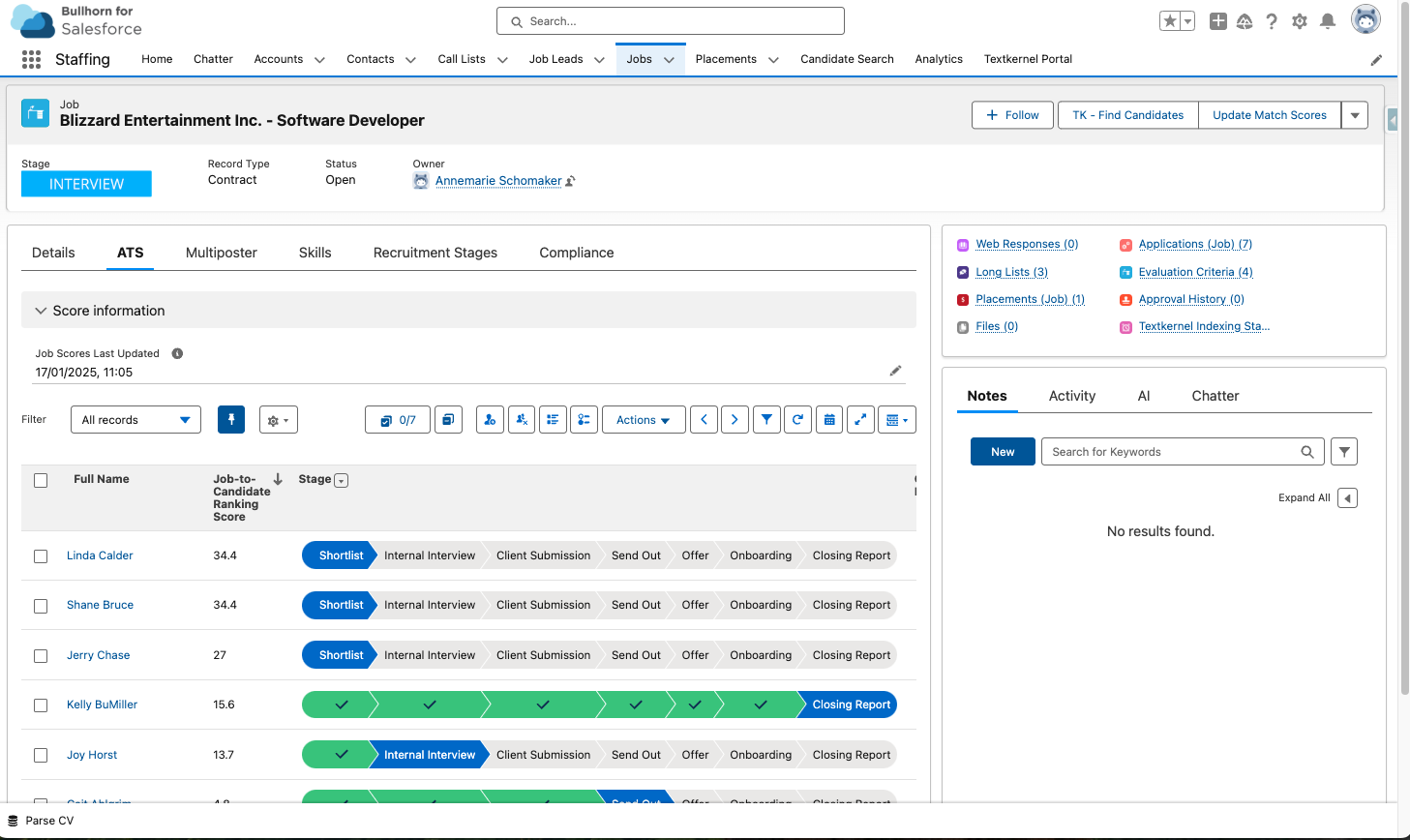Viewport: 1410px width, 840px height.
Task: Open the Actions dropdown menu
Action: (x=644, y=420)
